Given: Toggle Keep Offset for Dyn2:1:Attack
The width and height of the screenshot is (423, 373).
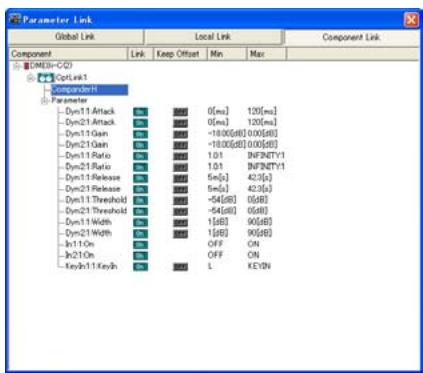Looking at the screenshot, I should point(180,123).
